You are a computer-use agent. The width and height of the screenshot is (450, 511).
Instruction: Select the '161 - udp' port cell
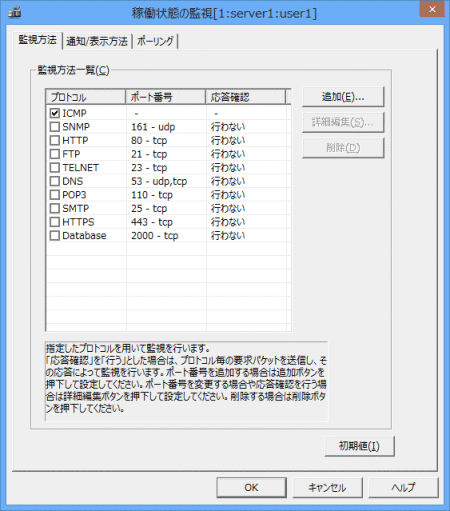pos(153,127)
